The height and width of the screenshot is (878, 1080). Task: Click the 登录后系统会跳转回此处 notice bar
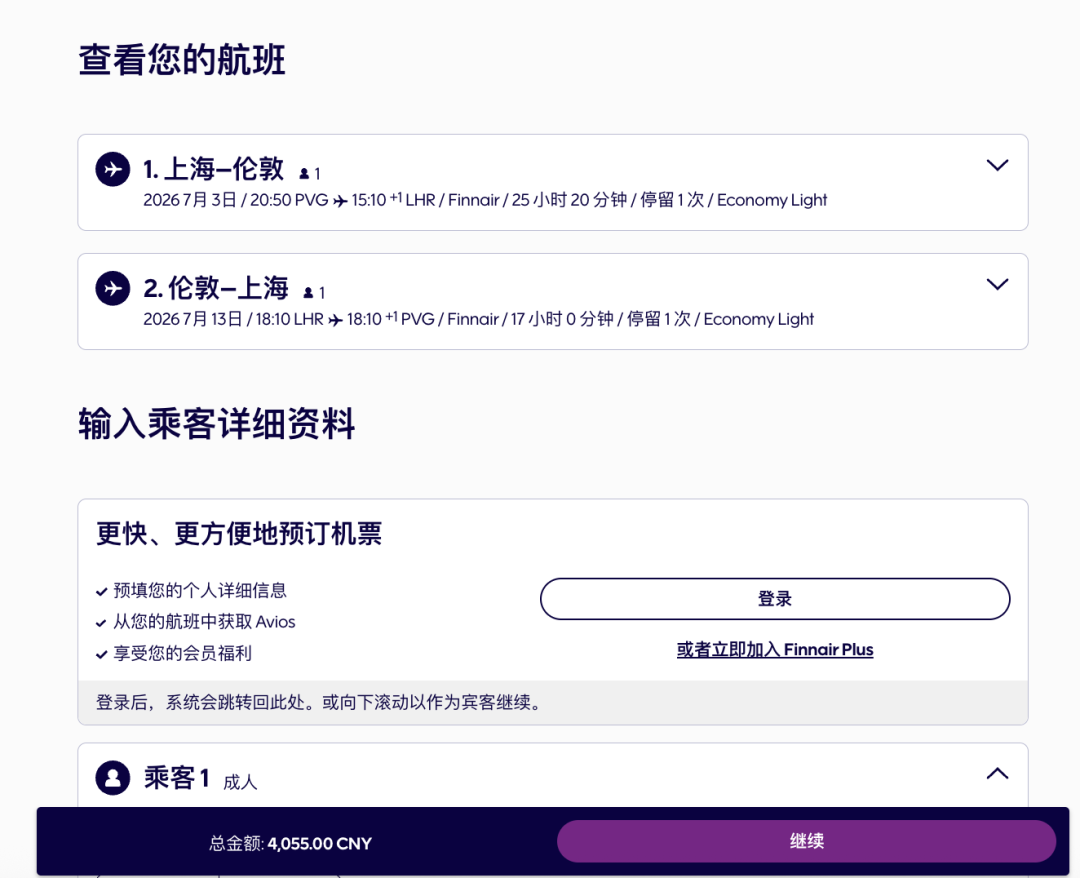tap(552, 704)
